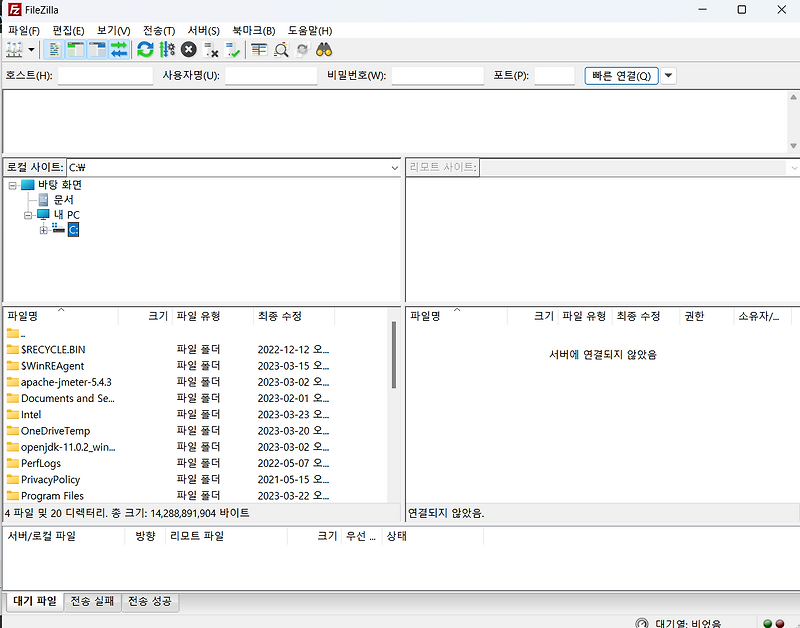Sort local files by 파일 유형 column
This screenshot has width=800, height=628.
[213, 316]
